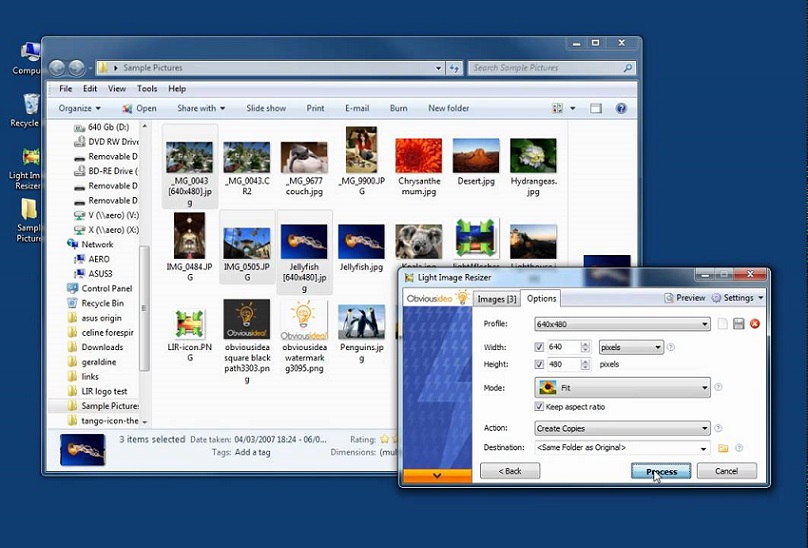Image resolution: width=808 pixels, height=548 pixels.
Task: Open destination folder browse icon
Action: pyautogui.click(x=723, y=448)
